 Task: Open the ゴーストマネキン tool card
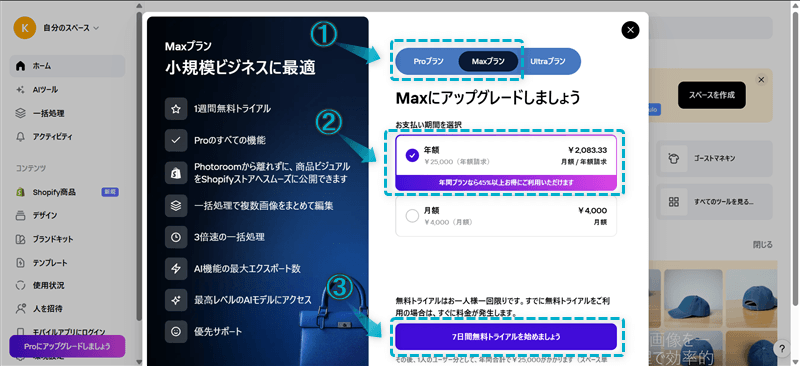click(x=714, y=159)
